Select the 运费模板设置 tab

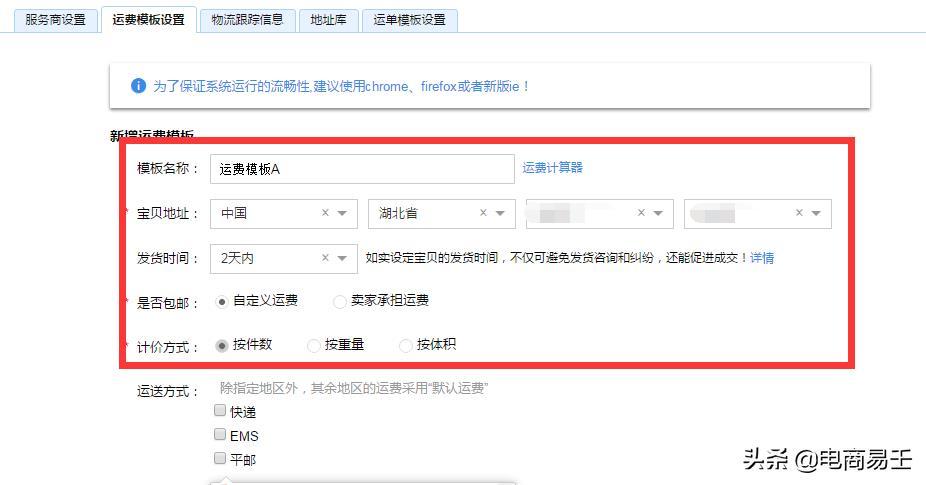pos(148,19)
